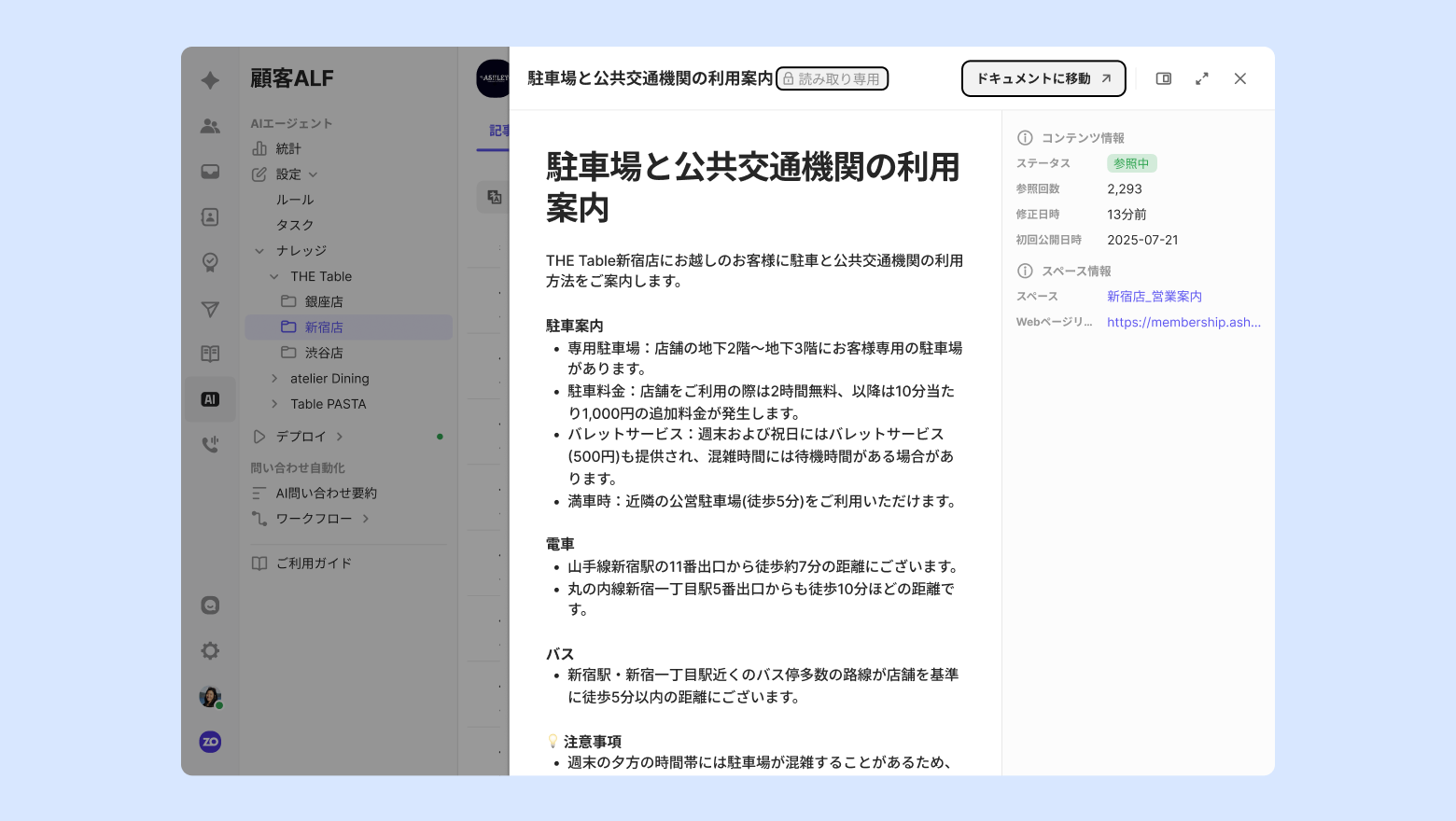This screenshot has width=1456, height=821.
Task: Click the four-point star logo icon
Action: click(210, 80)
